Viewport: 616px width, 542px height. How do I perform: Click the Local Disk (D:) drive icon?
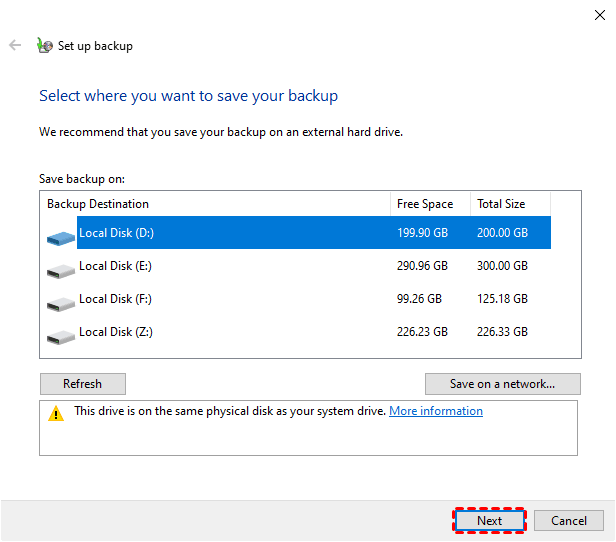point(61,236)
